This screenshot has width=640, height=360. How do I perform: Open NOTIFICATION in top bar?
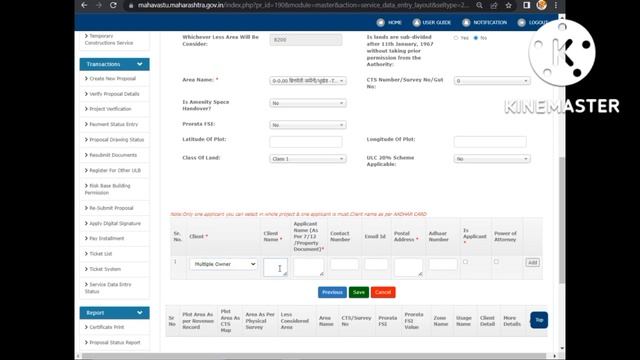tap(484, 22)
